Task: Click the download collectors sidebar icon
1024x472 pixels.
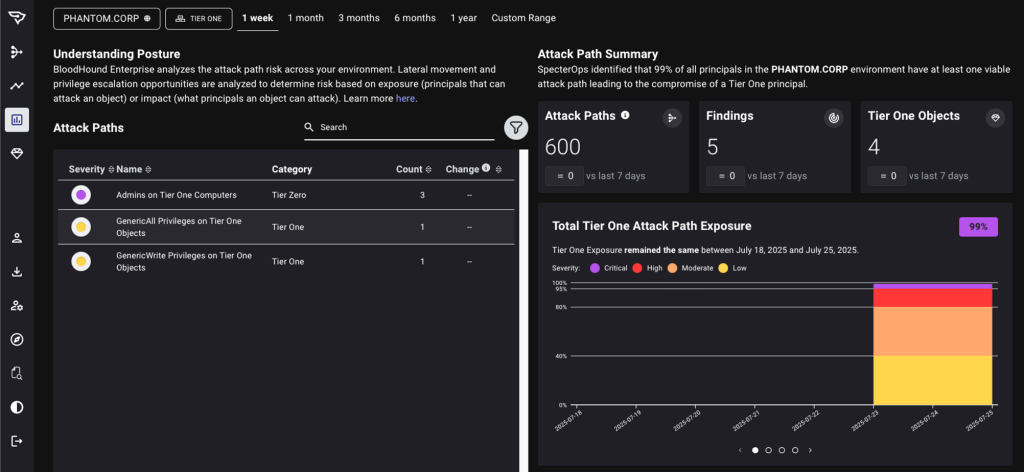Action: click(x=17, y=272)
